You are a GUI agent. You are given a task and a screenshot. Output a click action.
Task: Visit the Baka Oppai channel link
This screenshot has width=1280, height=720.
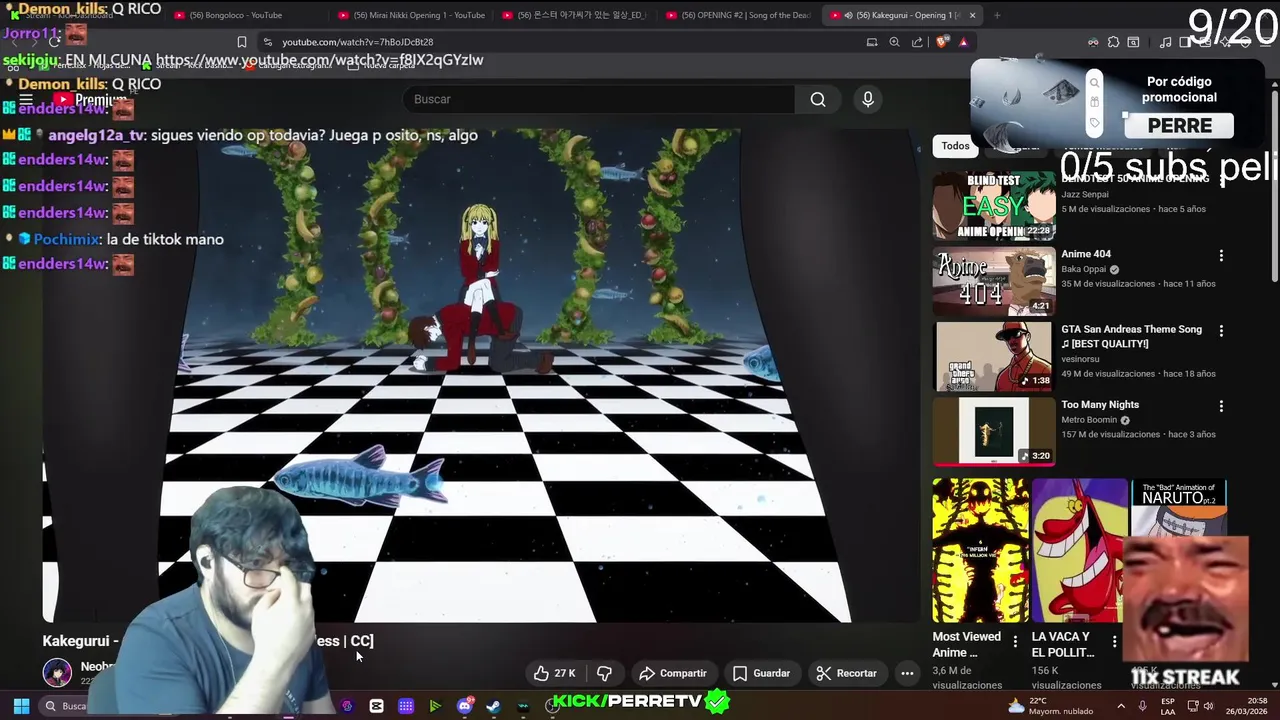pyautogui.click(x=1083, y=269)
